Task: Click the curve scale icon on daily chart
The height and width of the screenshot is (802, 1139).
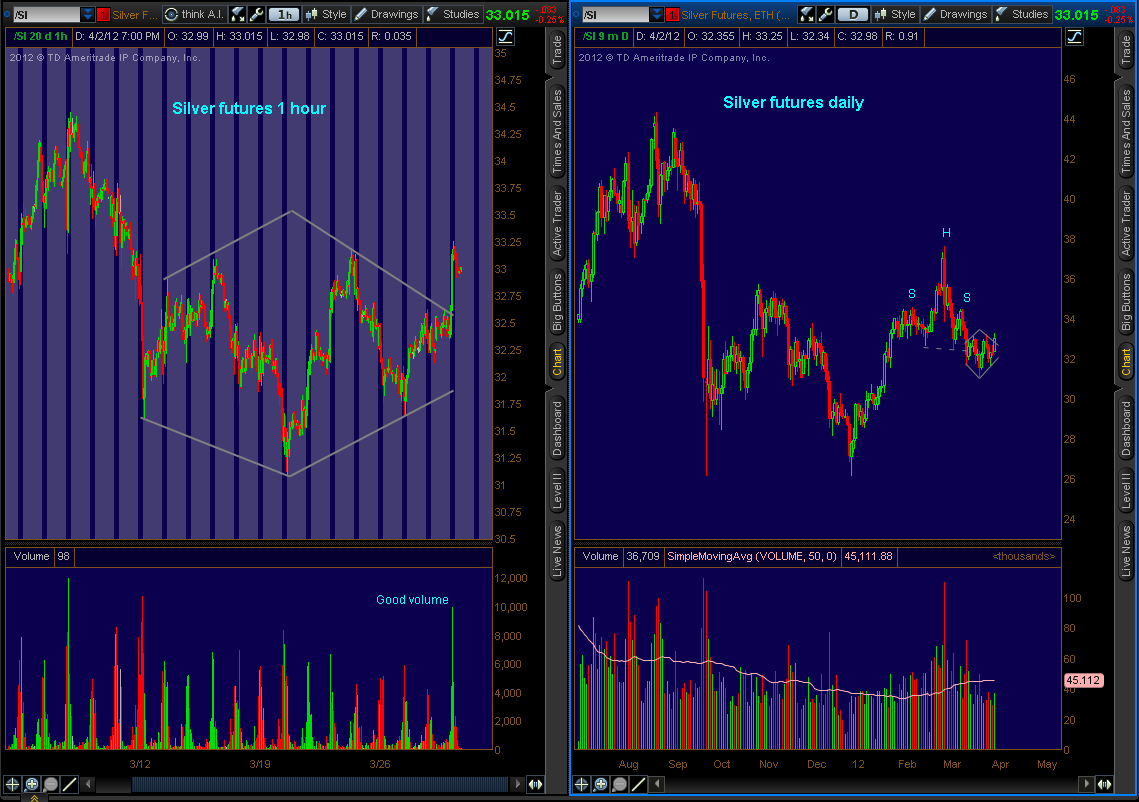Action: click(1074, 37)
